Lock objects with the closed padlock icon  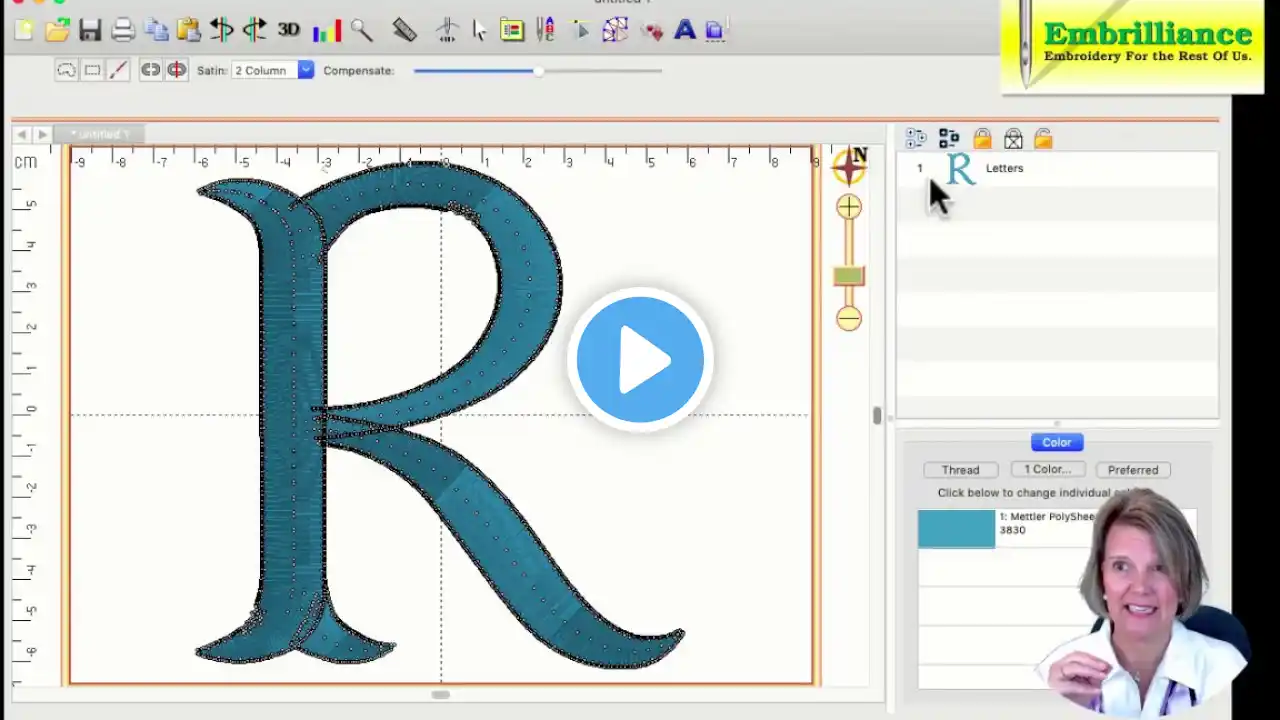(x=982, y=139)
